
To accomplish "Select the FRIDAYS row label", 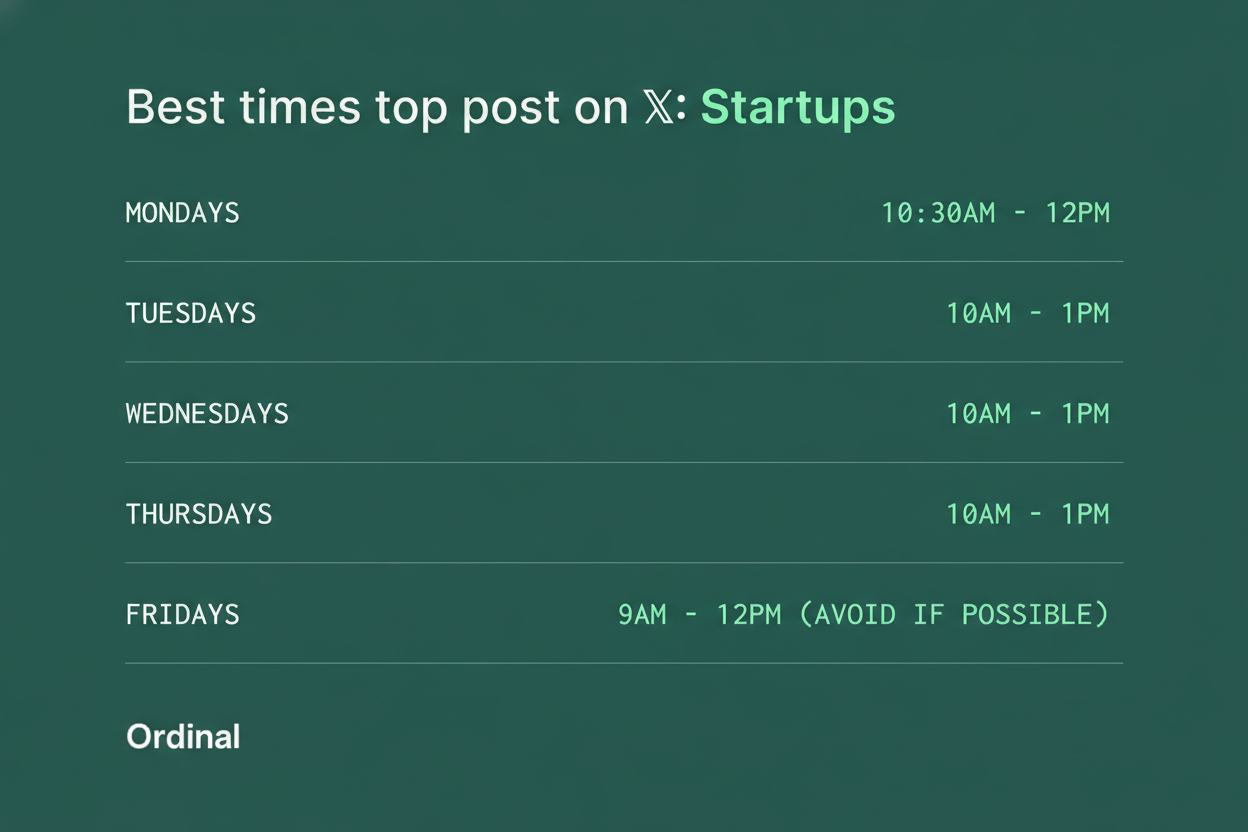I will (183, 614).
